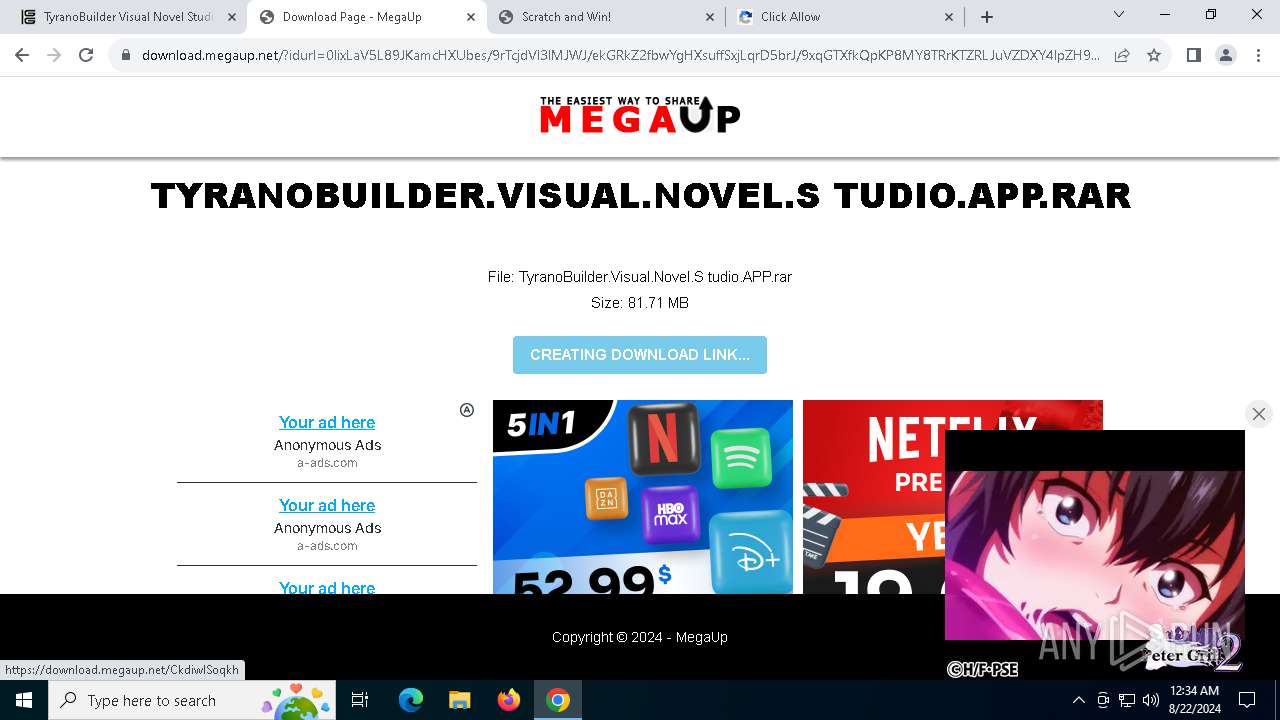The width and height of the screenshot is (1280, 720).
Task: Launch Firefox from the taskbar
Action: point(509,700)
